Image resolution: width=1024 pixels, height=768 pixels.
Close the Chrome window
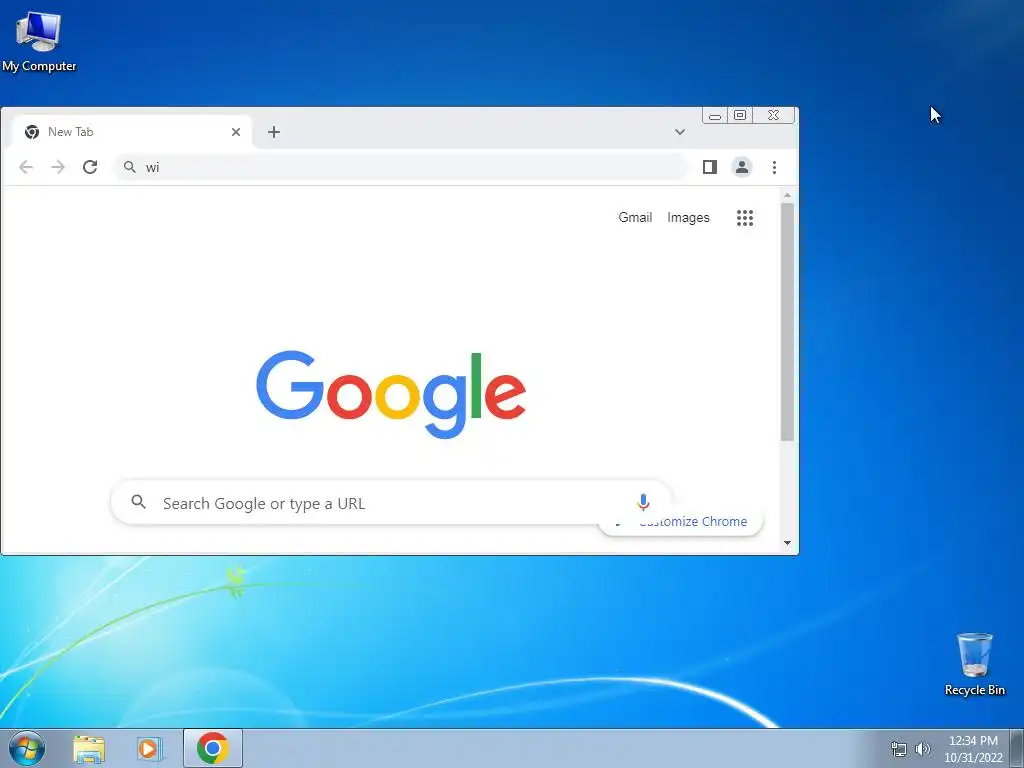tap(773, 116)
